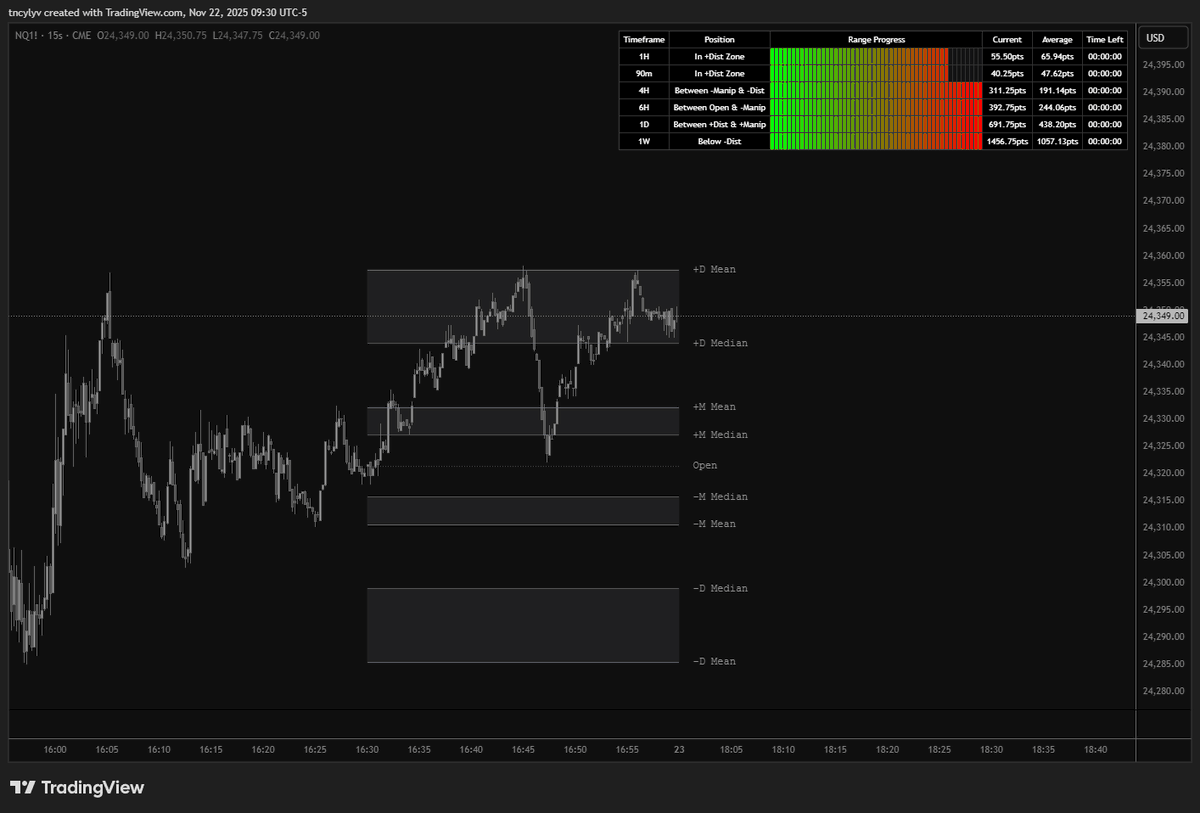This screenshot has height=813, width=1200.
Task: Click the 18:30 time axis label
Action: [992, 749]
